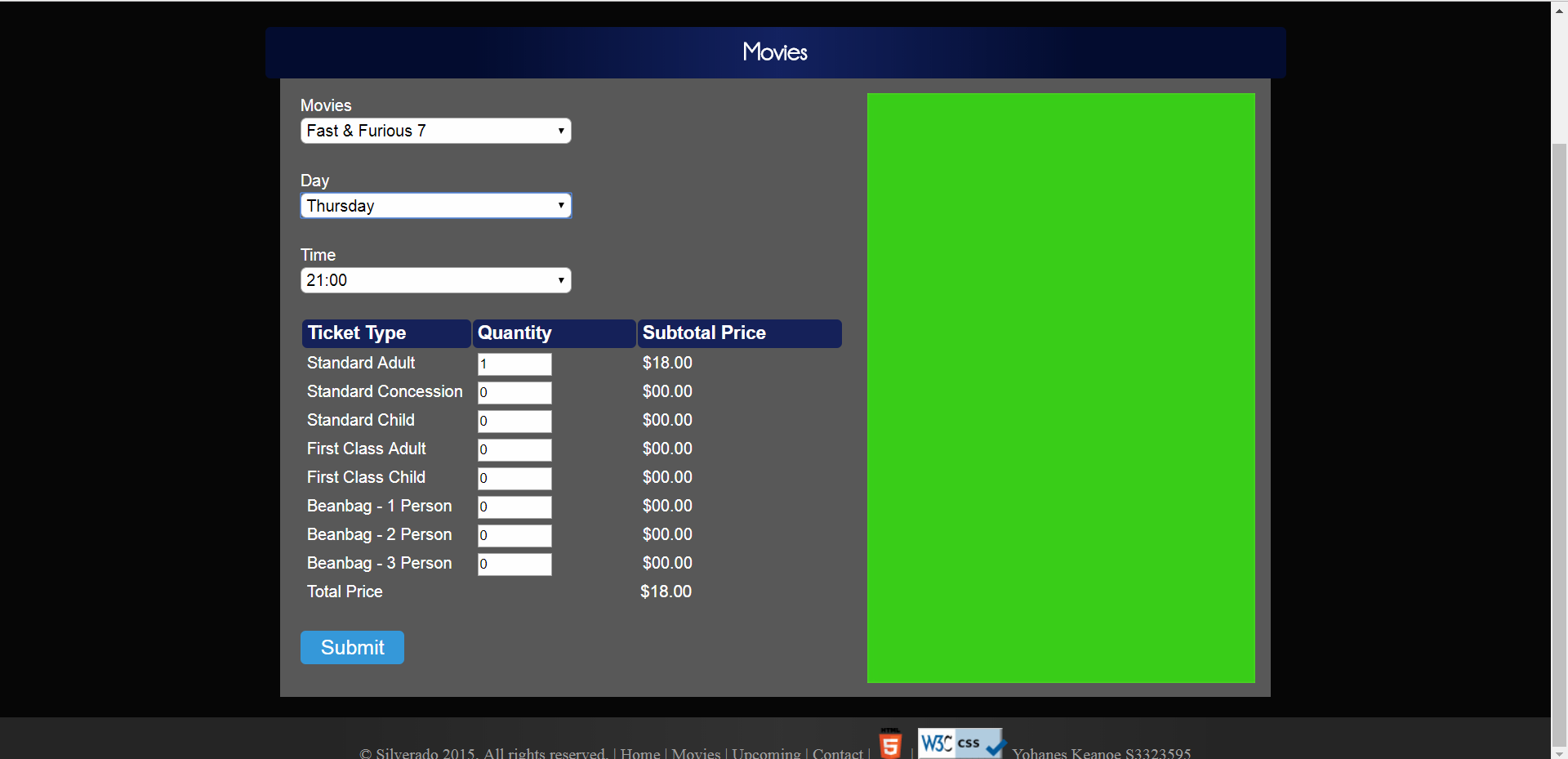Click the Standard Concession quantity input
1568x759 pixels.
point(514,393)
